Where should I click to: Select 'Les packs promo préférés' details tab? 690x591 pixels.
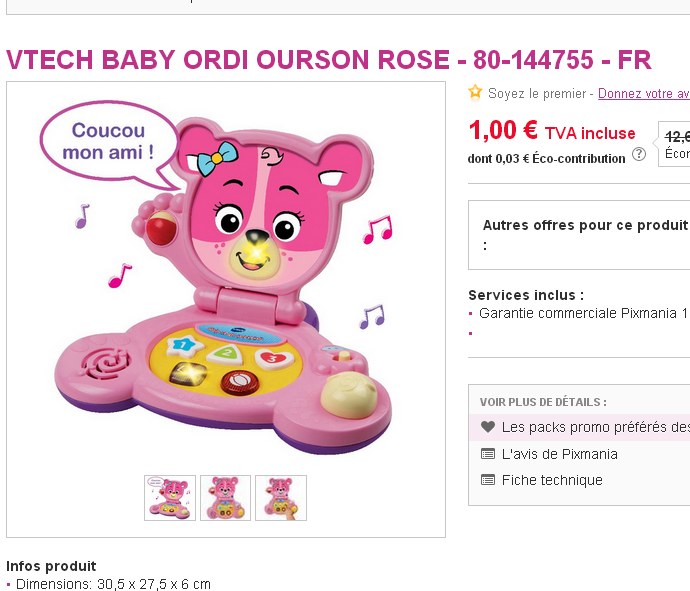point(595,427)
